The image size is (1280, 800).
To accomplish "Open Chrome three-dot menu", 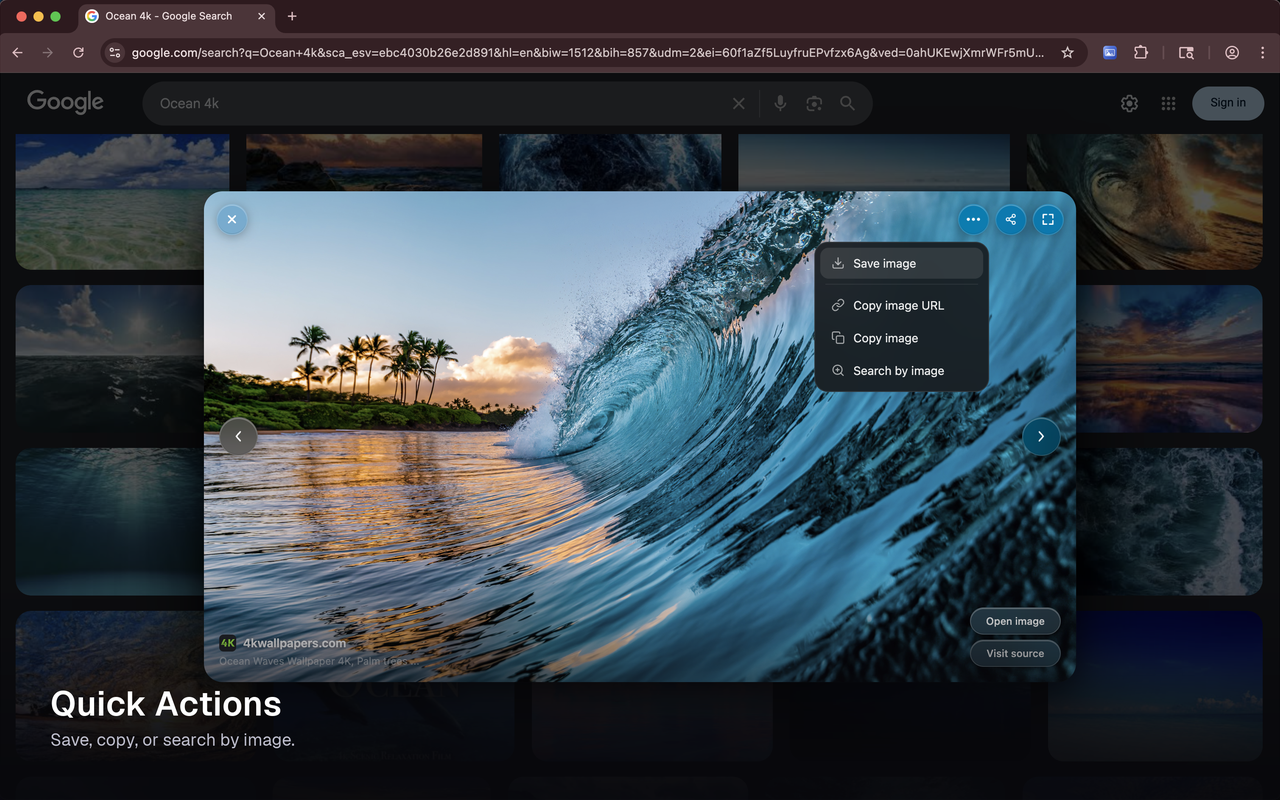I will coord(1262,53).
